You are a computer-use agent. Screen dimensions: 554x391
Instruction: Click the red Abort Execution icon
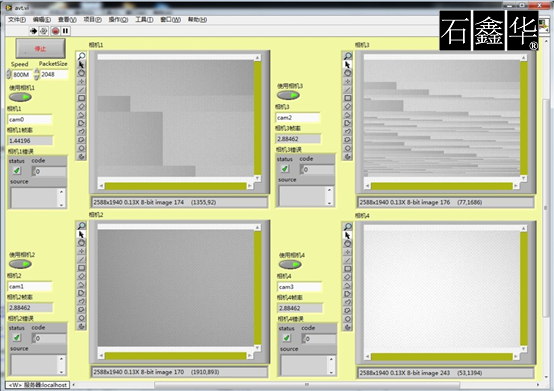pyautogui.click(x=55, y=31)
